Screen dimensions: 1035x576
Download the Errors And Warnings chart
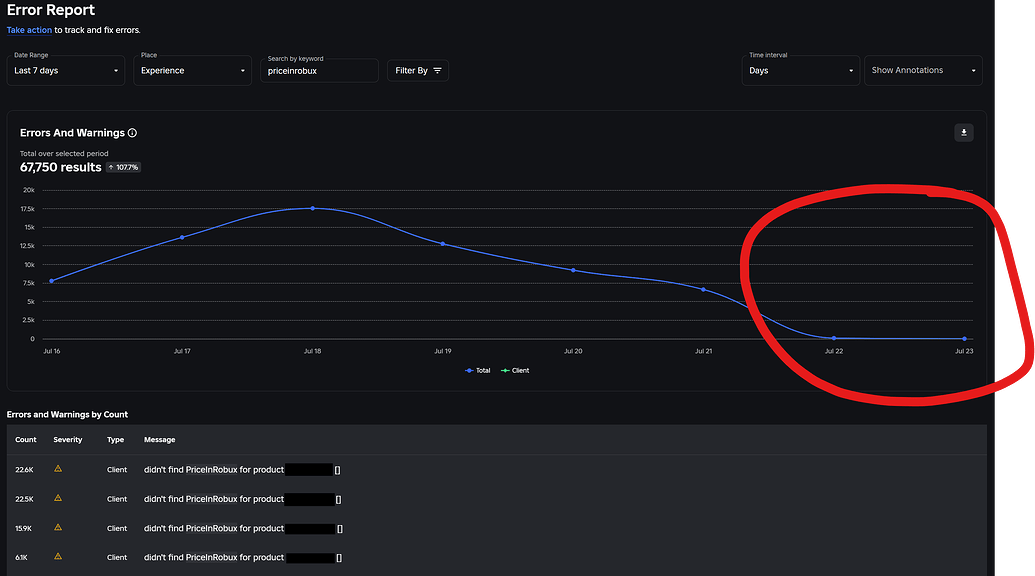963,133
